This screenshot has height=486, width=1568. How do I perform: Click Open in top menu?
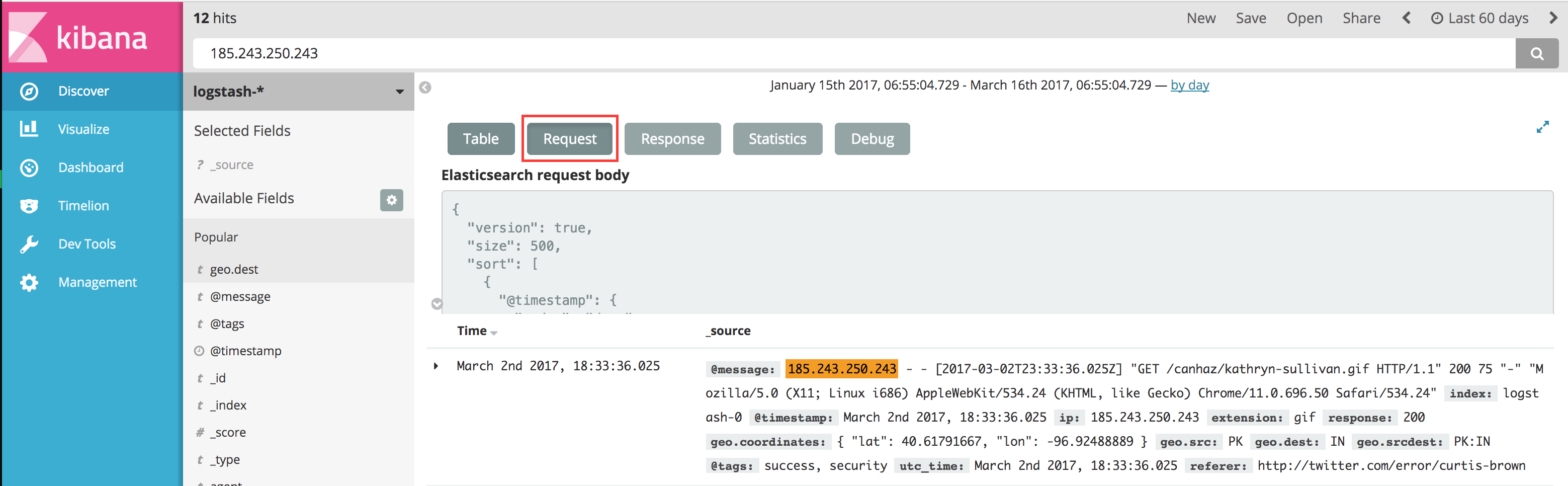(1304, 18)
